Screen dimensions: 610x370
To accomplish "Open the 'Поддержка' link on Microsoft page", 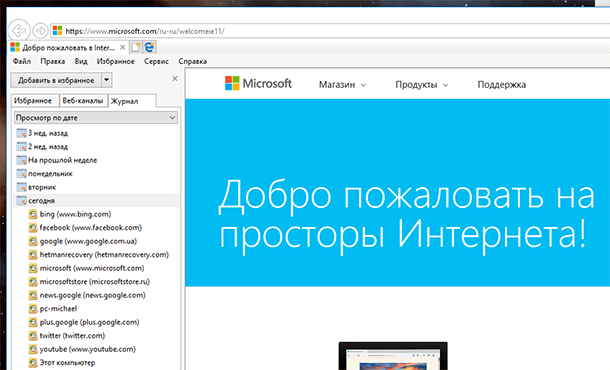I will point(501,84).
